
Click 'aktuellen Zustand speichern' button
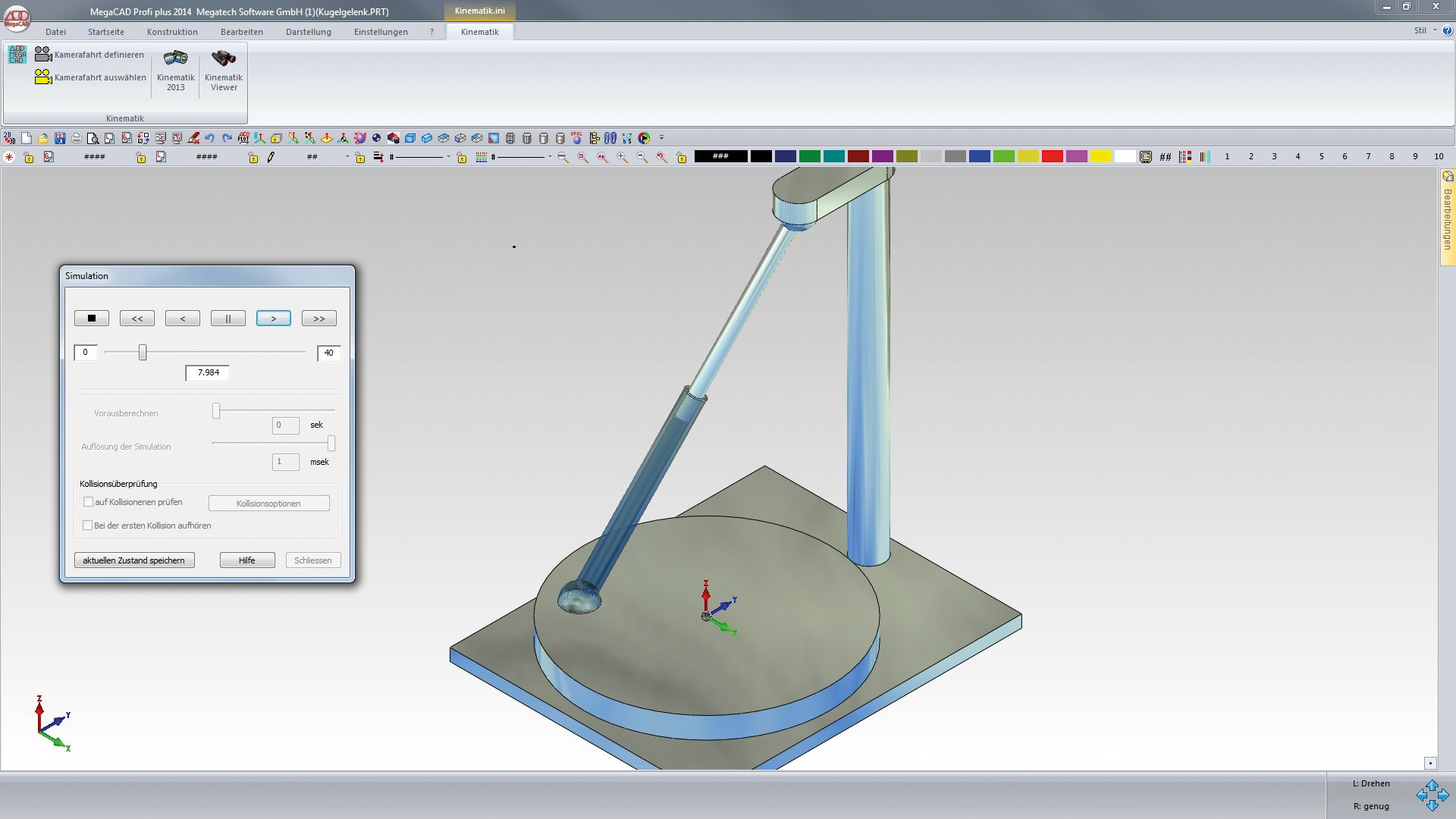(134, 560)
